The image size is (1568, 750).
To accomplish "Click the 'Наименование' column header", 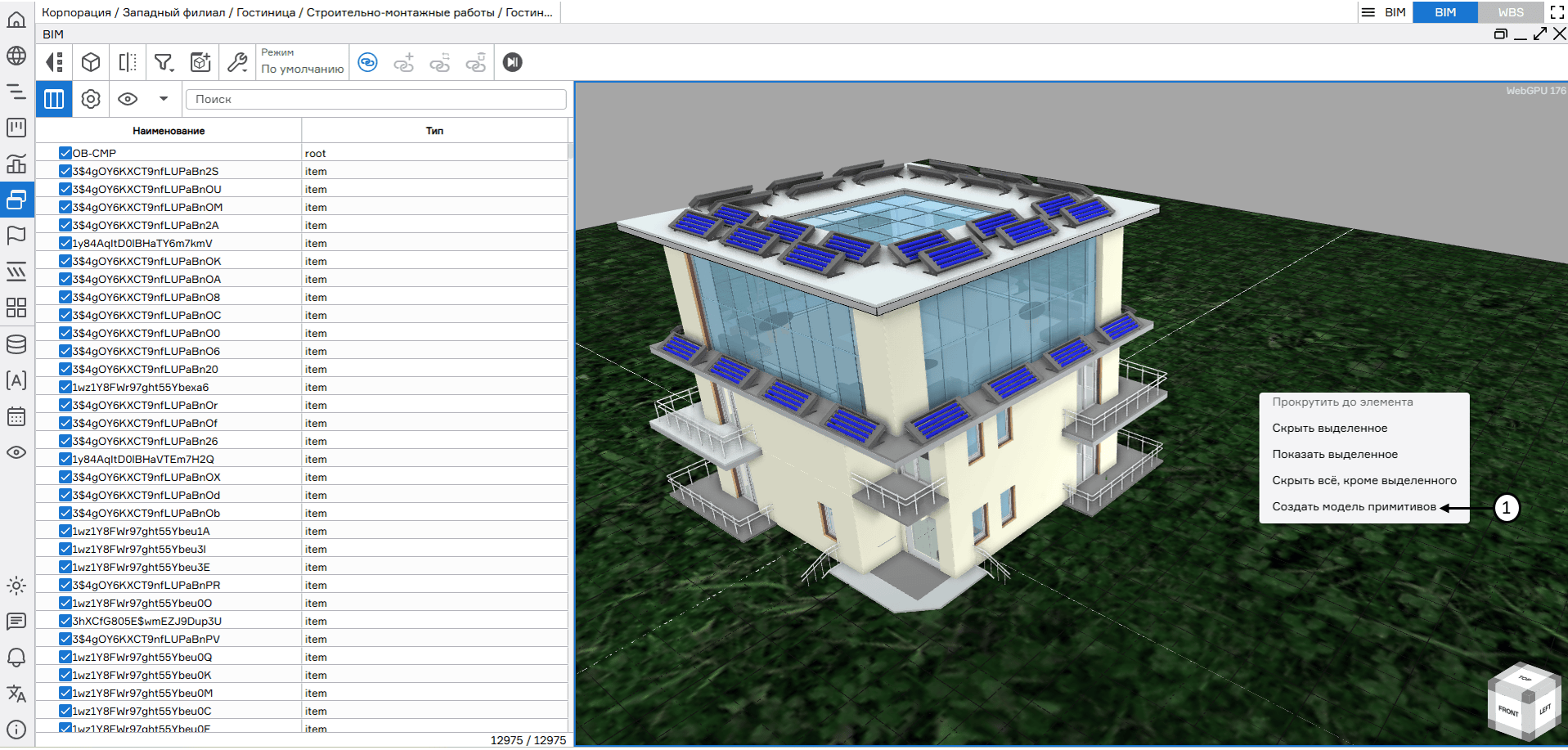I will tap(168, 131).
